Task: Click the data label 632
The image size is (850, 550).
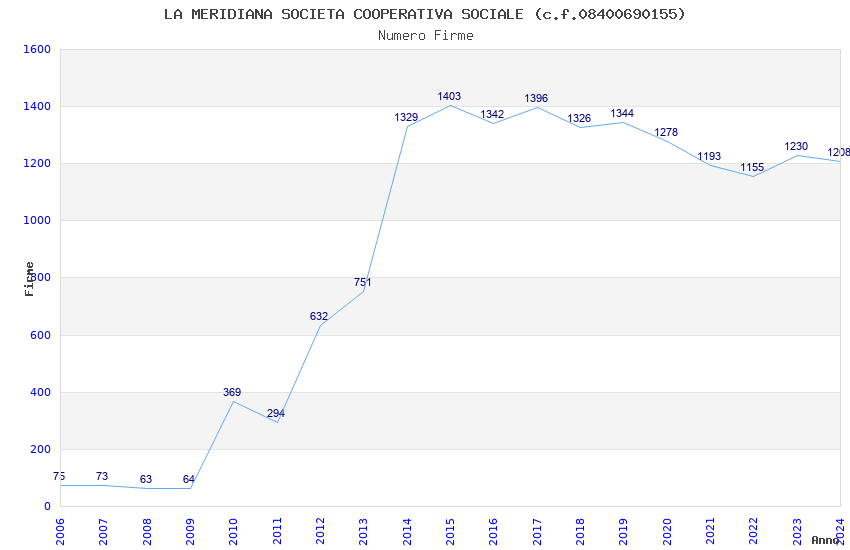Action: click(x=319, y=316)
